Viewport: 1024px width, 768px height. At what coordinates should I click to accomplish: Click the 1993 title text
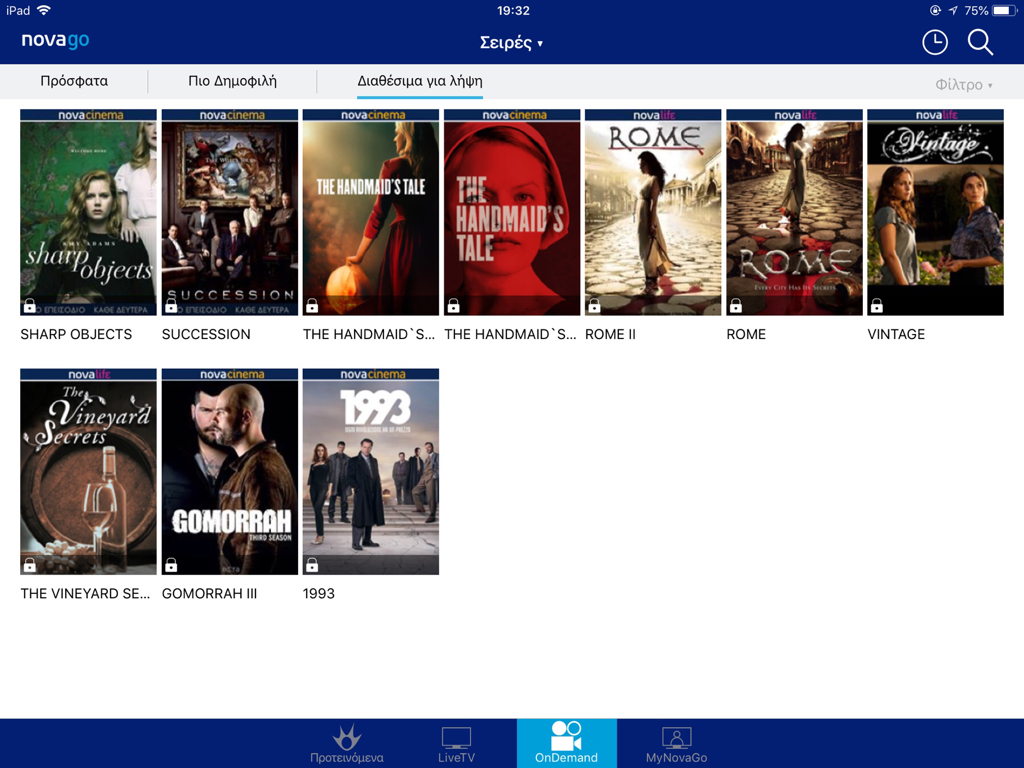pyautogui.click(x=319, y=594)
